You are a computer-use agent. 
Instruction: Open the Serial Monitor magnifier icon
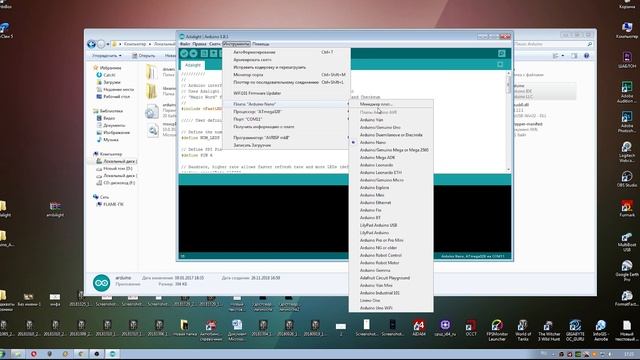(502, 53)
